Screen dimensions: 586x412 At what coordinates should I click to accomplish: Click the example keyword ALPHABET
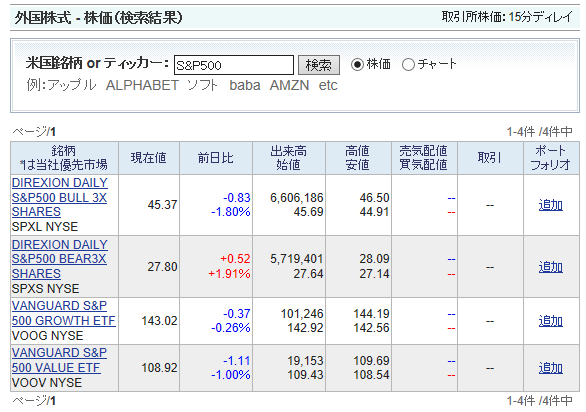pos(142,85)
